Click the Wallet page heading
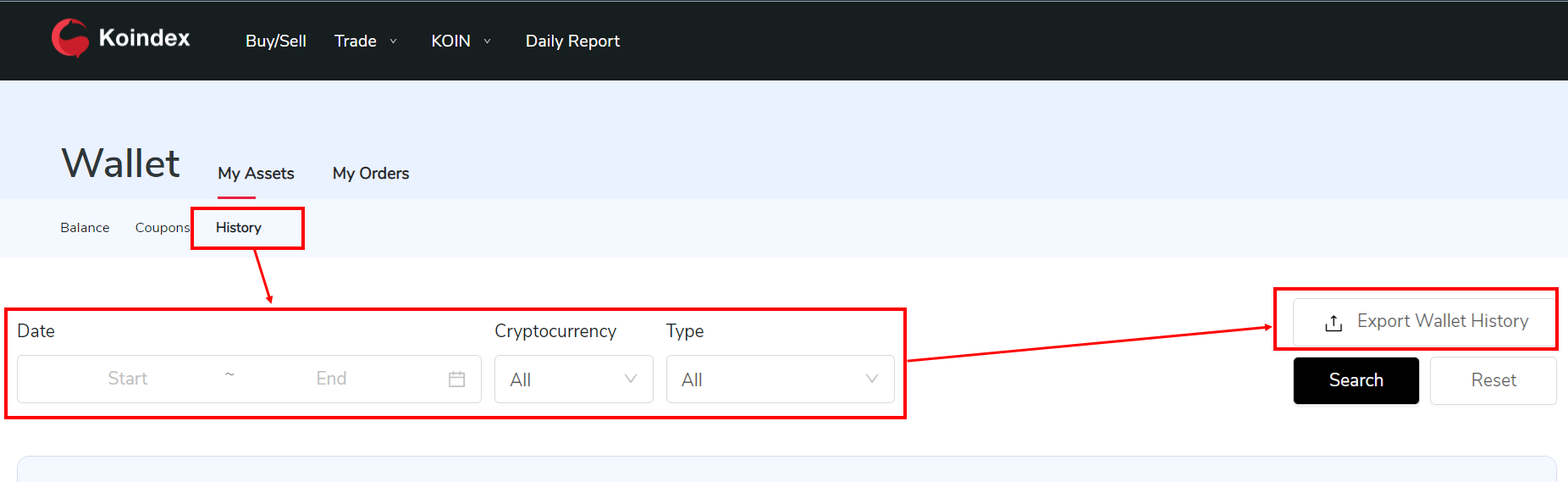This screenshot has height=482, width=1568. click(x=120, y=163)
